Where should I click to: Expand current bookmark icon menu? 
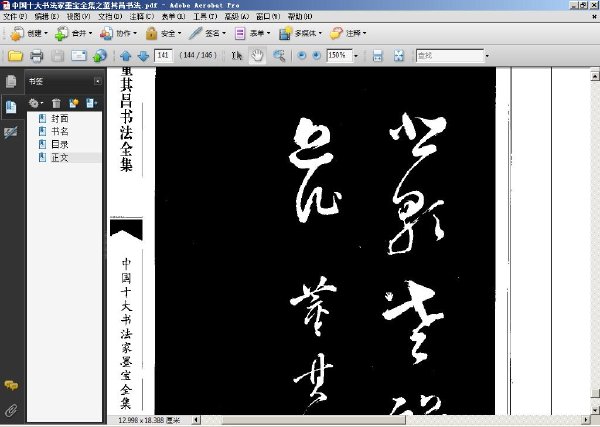(91, 103)
